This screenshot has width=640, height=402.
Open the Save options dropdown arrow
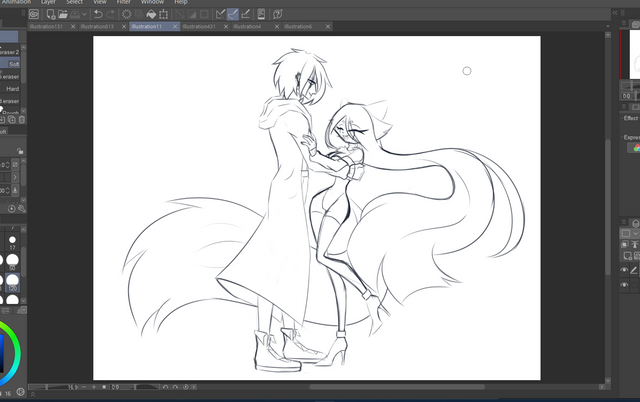[x=84, y=14]
